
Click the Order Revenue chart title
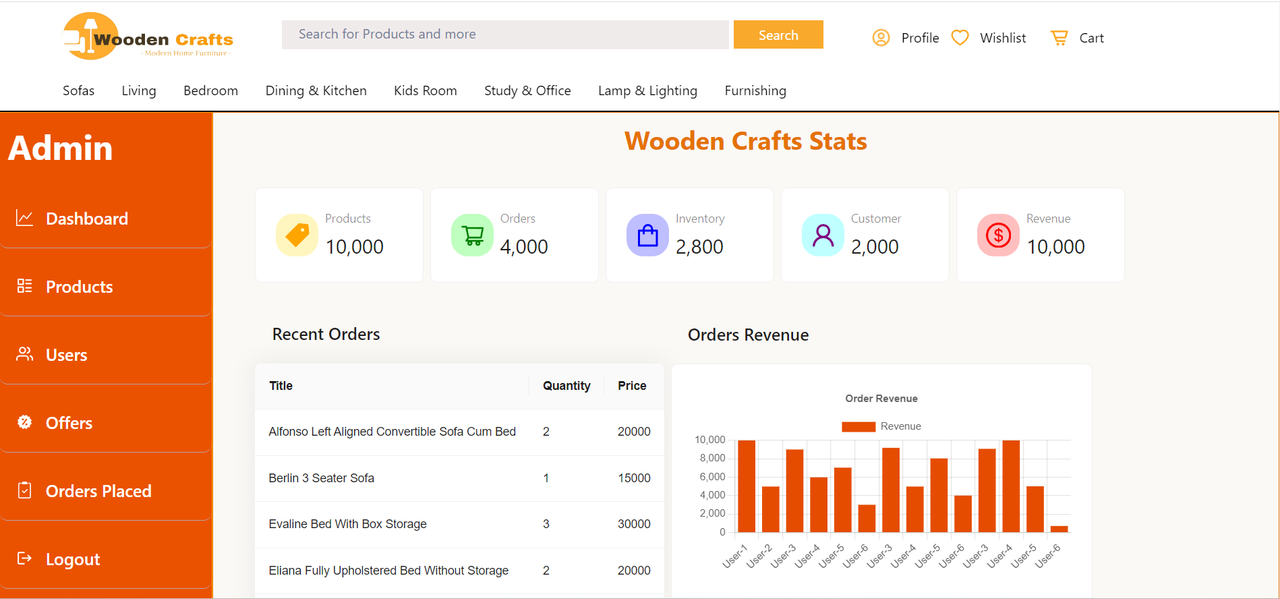[881, 398]
